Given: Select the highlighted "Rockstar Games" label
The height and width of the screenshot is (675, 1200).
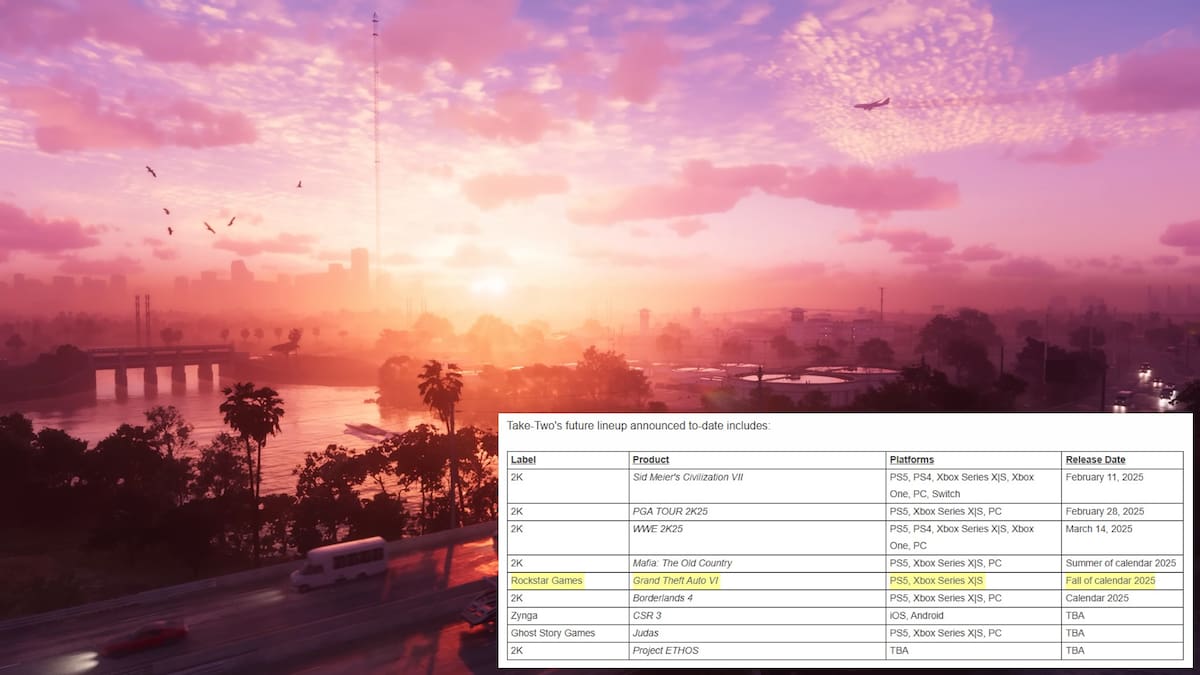Looking at the screenshot, I should coord(546,580).
